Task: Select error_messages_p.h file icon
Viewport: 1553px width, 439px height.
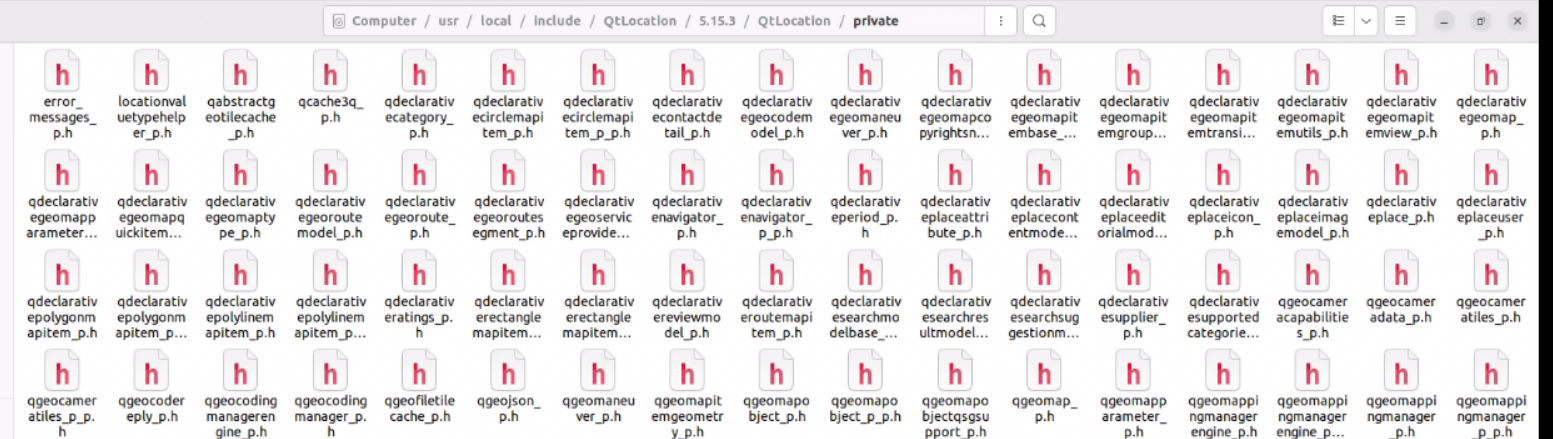Action: 63,71
